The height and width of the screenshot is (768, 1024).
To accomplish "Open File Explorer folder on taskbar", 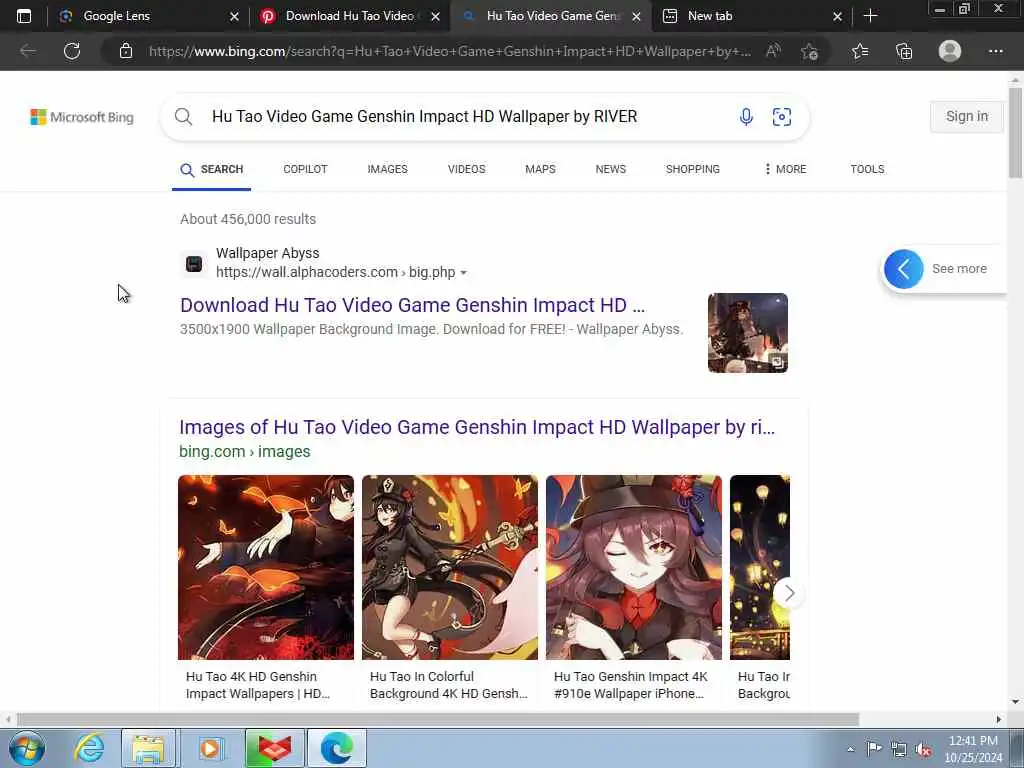I will point(149,748).
